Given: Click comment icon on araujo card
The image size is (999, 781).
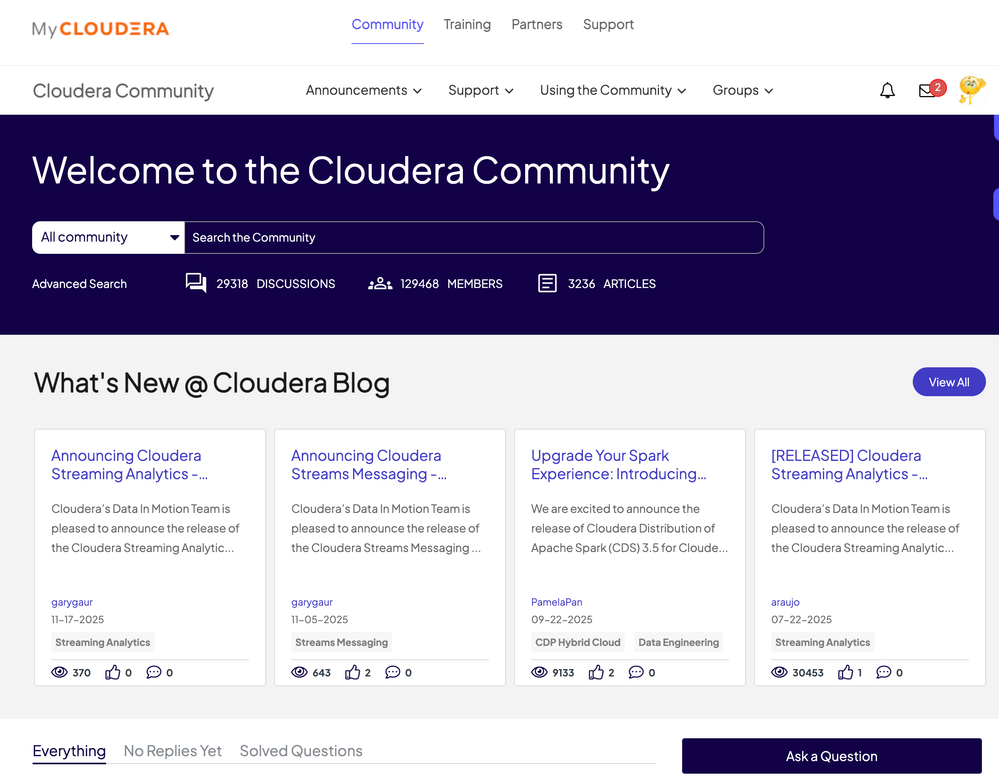Looking at the screenshot, I should pyautogui.click(x=884, y=672).
